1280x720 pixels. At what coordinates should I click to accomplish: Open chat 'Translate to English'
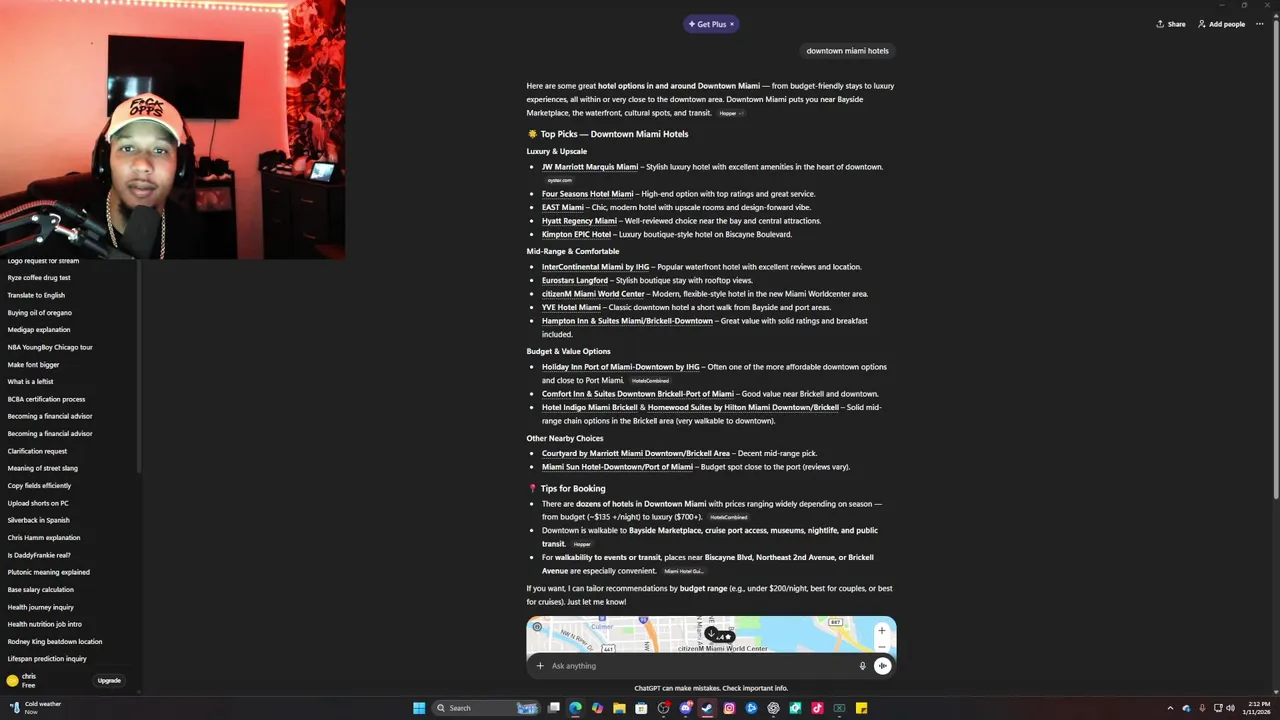36,295
